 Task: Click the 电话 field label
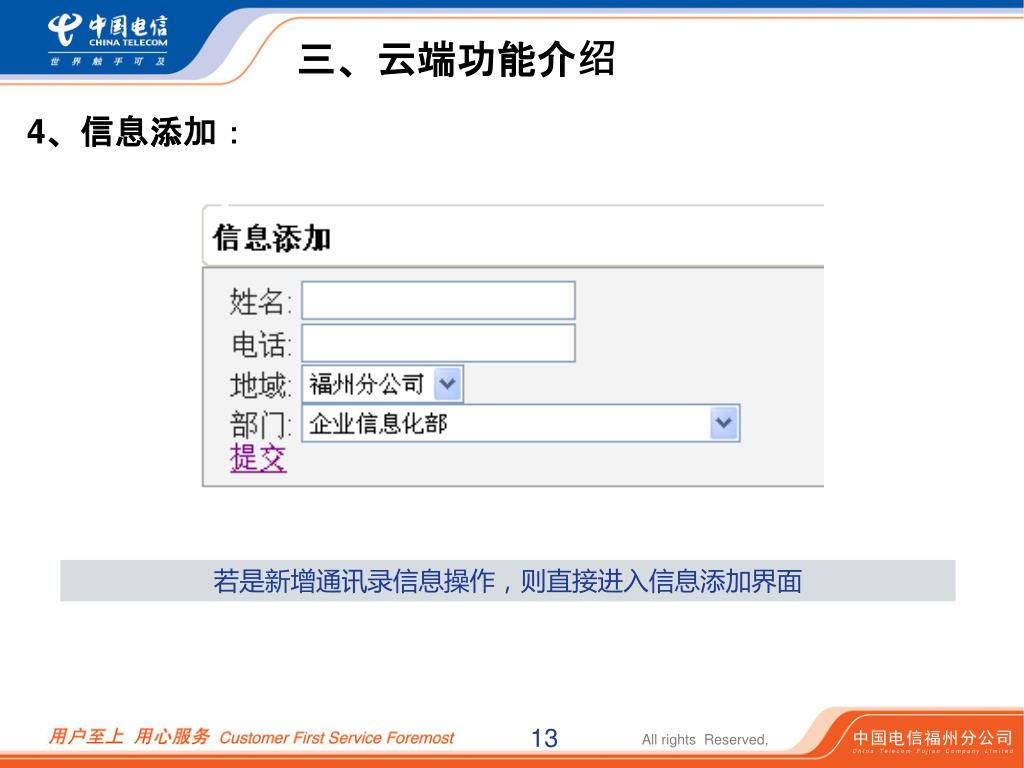click(x=261, y=344)
